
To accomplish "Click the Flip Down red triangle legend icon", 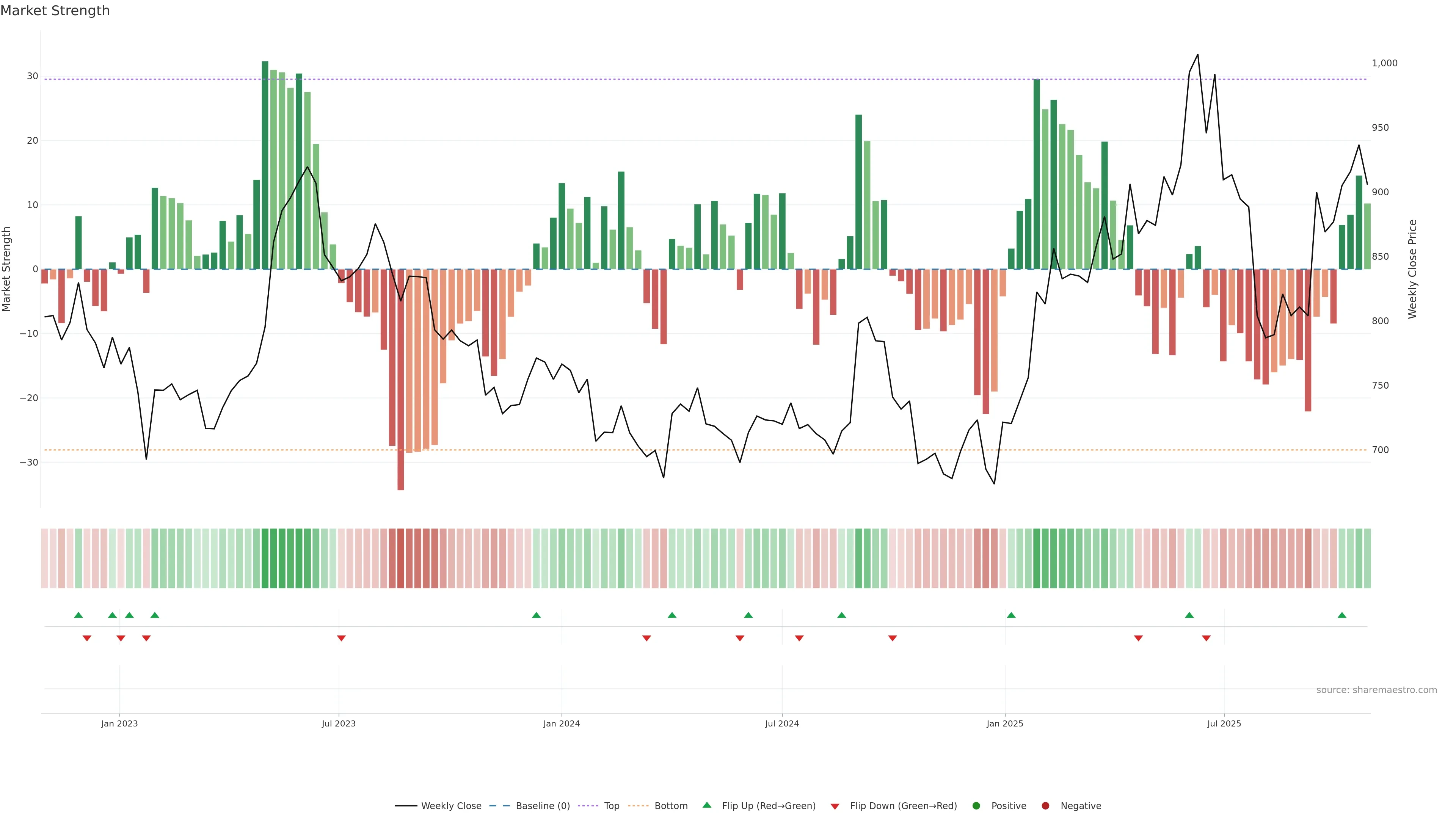I will (835, 806).
